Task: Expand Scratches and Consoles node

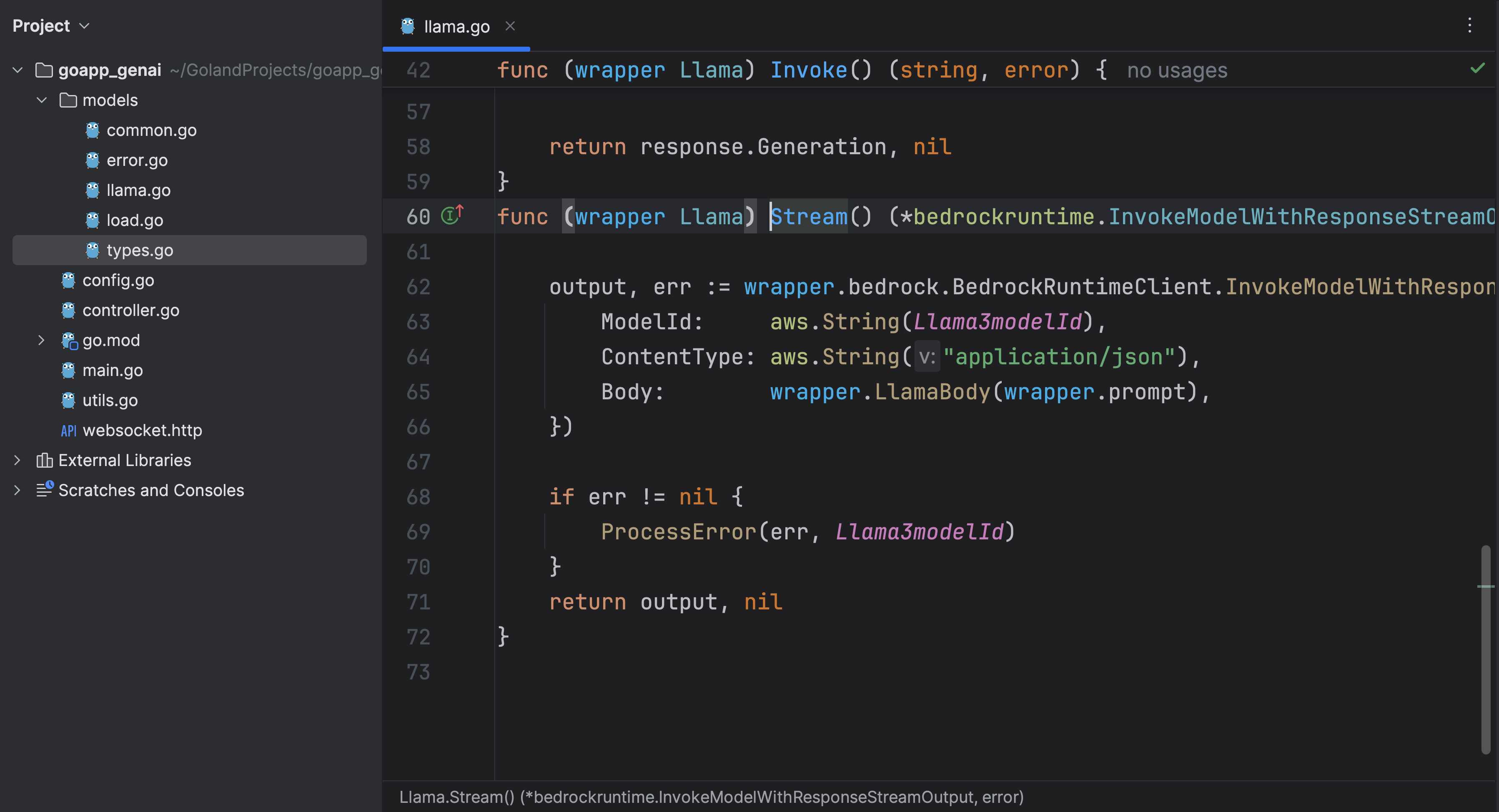Action: [18, 490]
